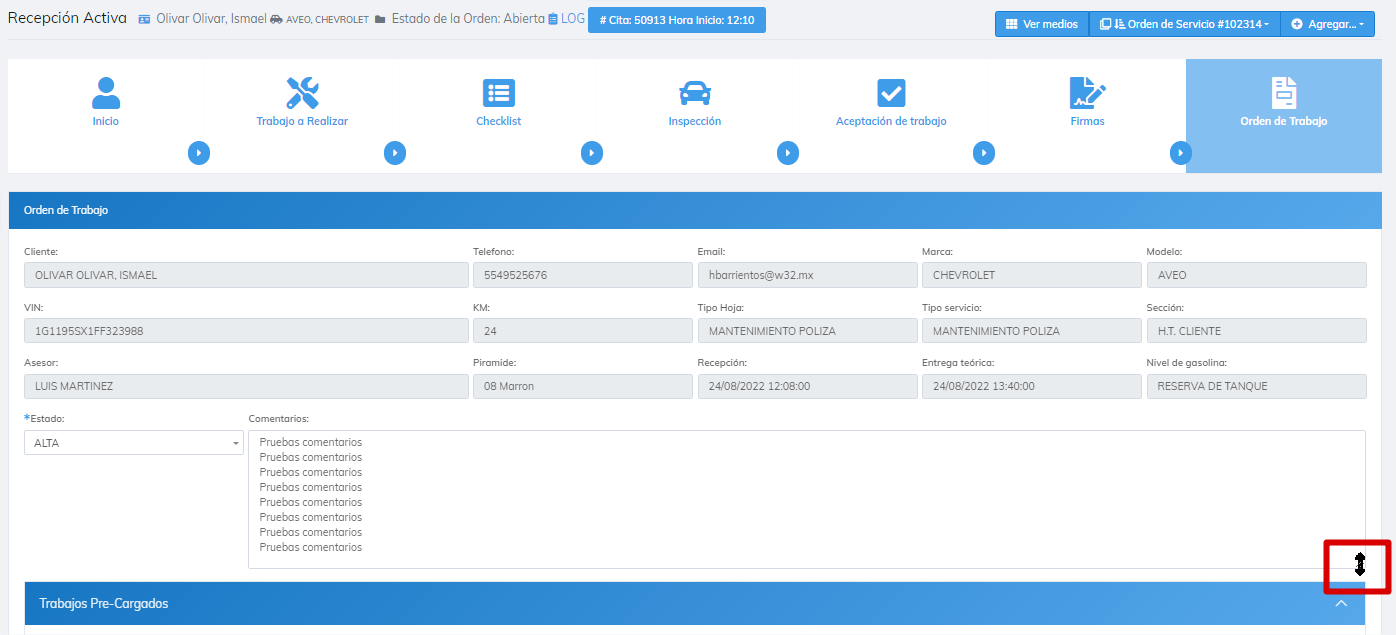1396x635 pixels.
Task: Switch to the Inspección step label
Action: coord(695,121)
